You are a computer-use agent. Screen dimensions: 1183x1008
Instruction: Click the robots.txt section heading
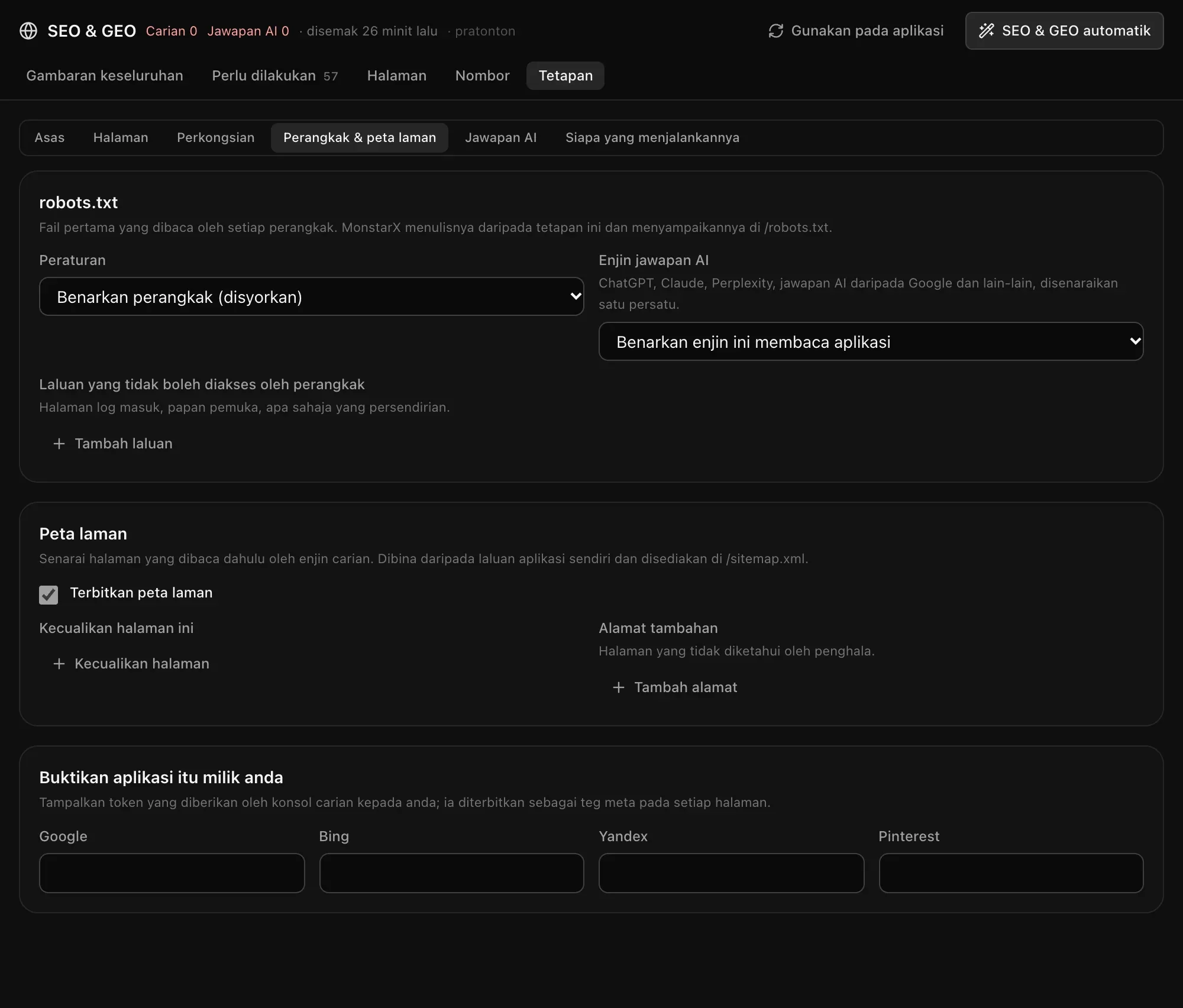pos(79,202)
